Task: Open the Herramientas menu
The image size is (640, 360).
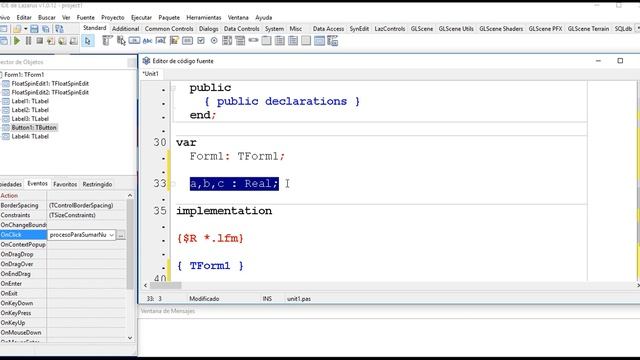Action: 204,18
